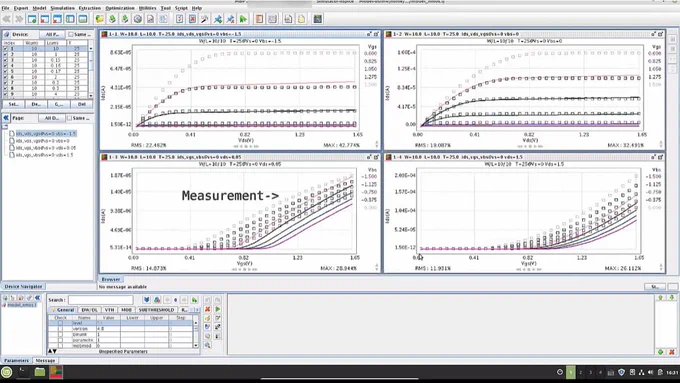
Task: Click the new-window icon with green dot
Action: [32, 19]
